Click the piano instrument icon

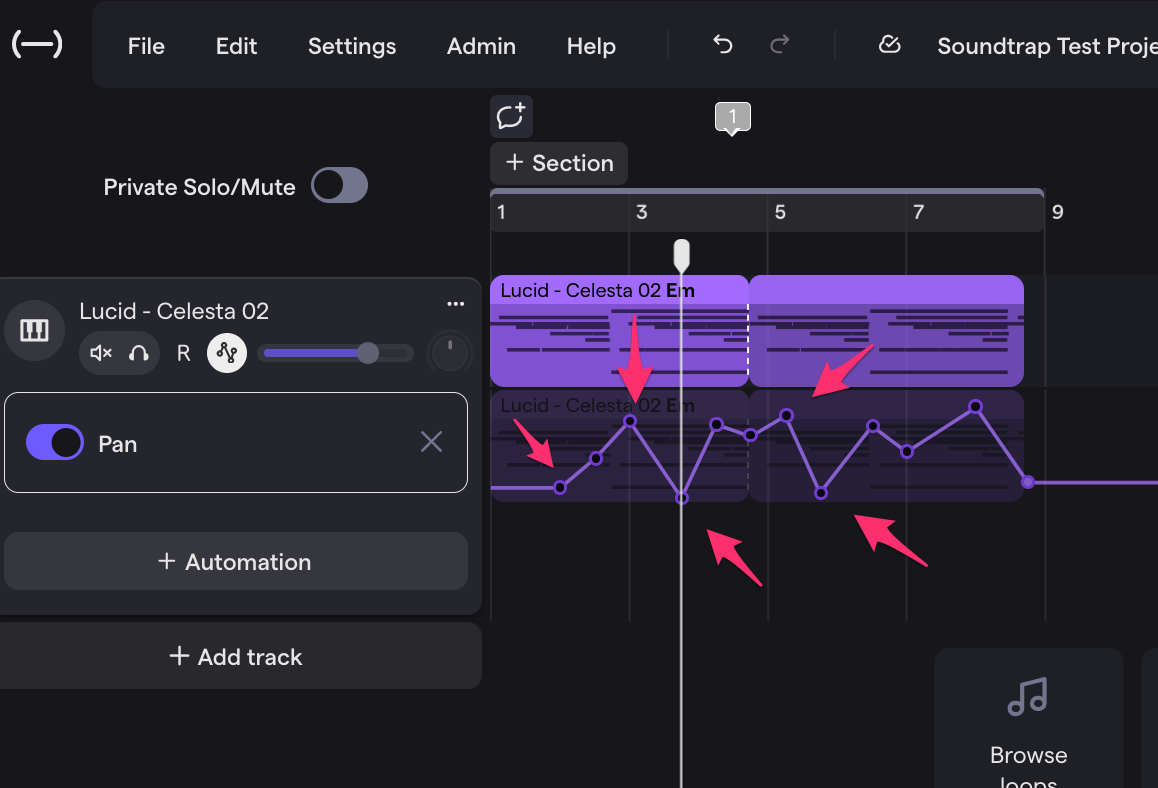coord(34,330)
